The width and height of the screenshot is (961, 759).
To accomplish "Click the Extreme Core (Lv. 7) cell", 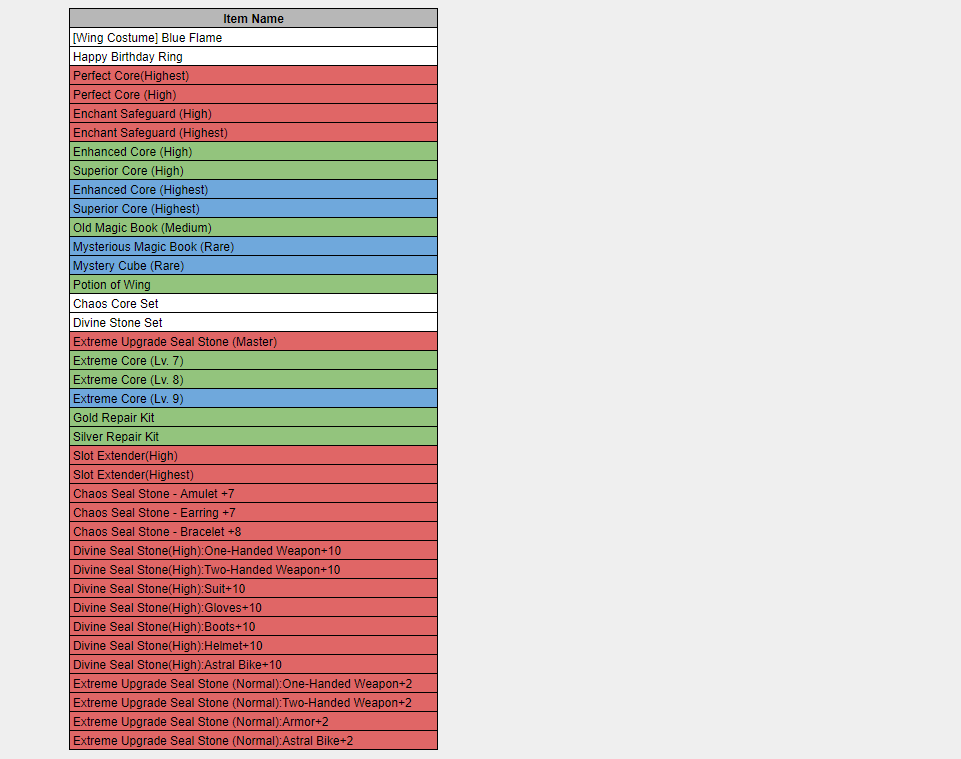I will tap(253, 360).
